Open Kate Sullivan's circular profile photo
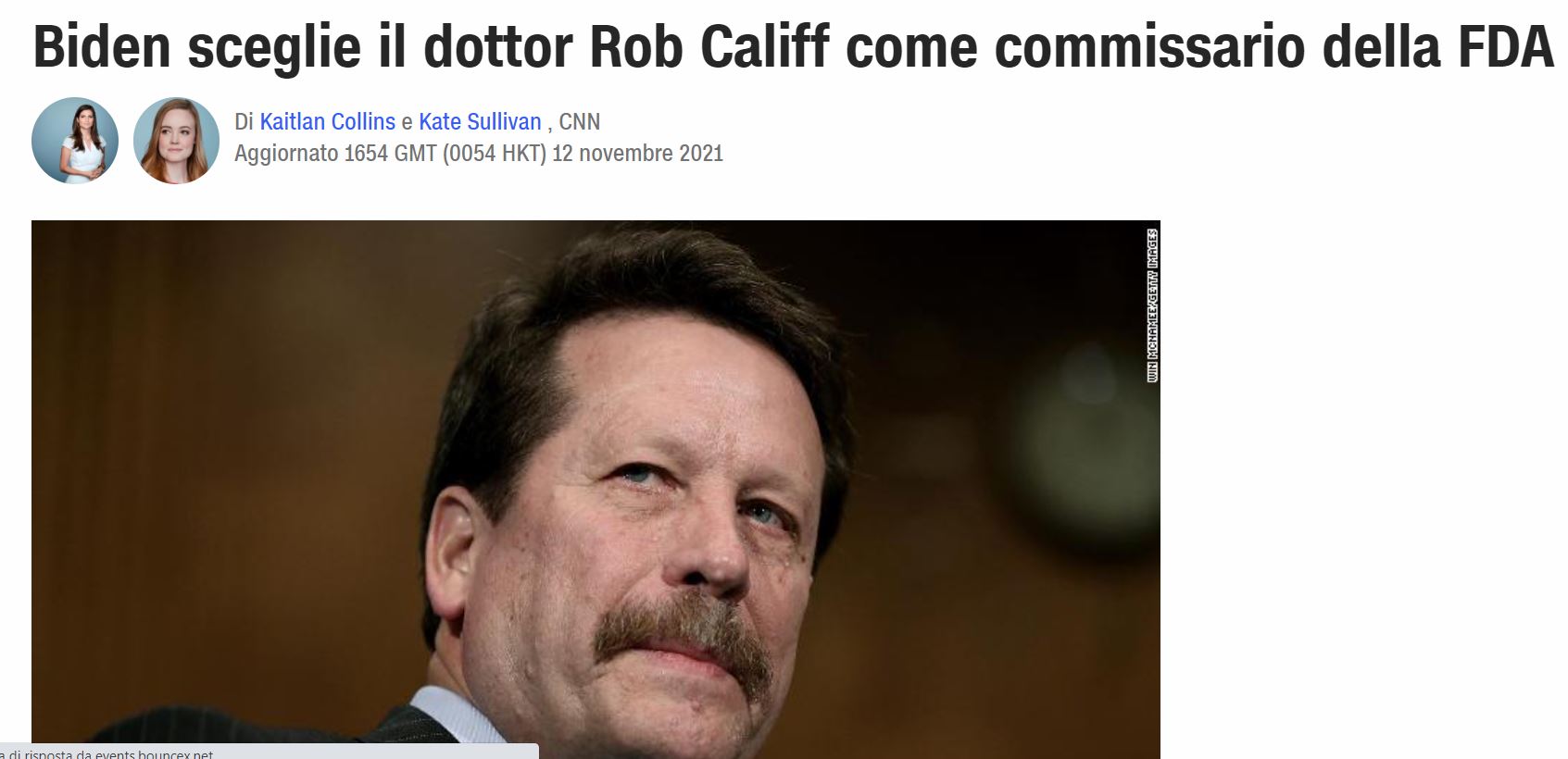 point(176,141)
